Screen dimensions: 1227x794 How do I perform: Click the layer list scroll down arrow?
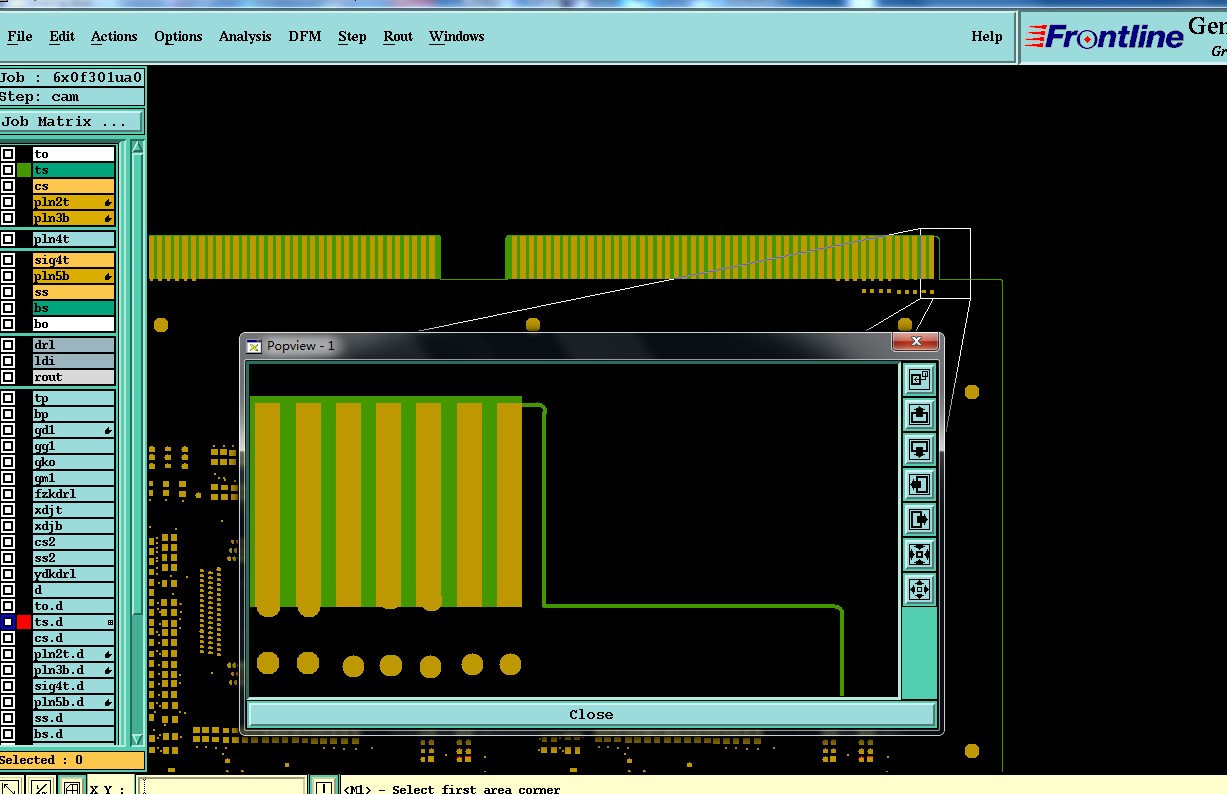137,739
